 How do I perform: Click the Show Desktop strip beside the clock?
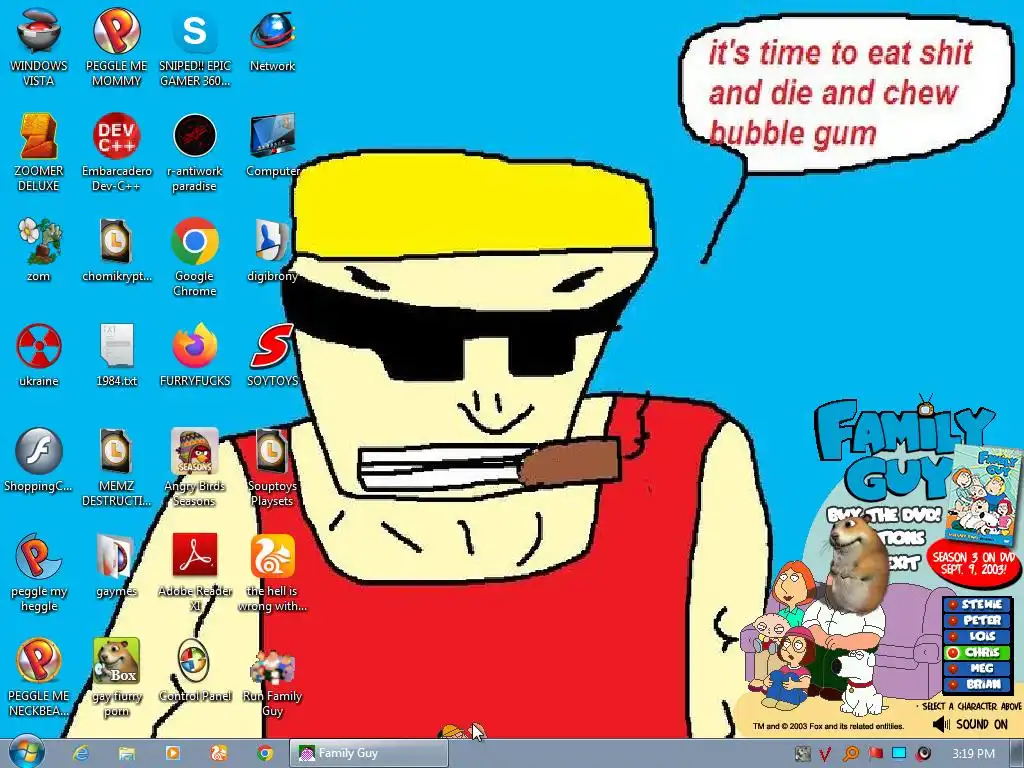click(x=1016, y=753)
